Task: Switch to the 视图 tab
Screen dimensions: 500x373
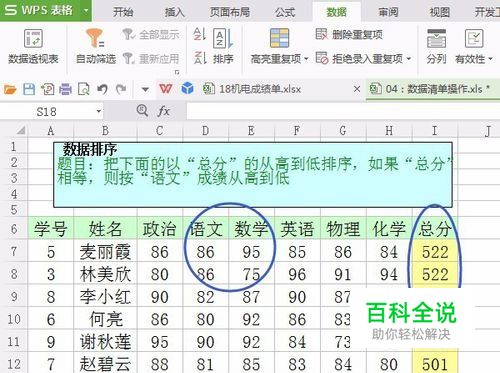Action: (x=440, y=12)
